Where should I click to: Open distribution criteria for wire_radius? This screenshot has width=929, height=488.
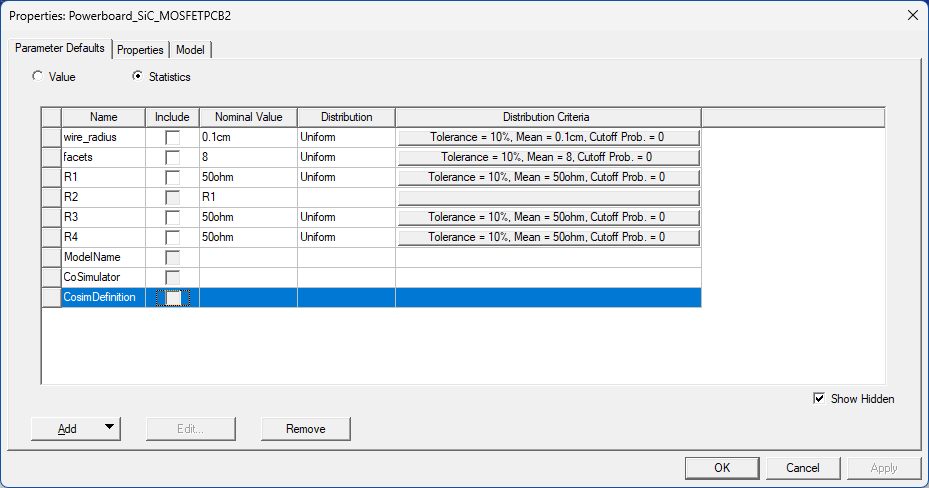549,137
